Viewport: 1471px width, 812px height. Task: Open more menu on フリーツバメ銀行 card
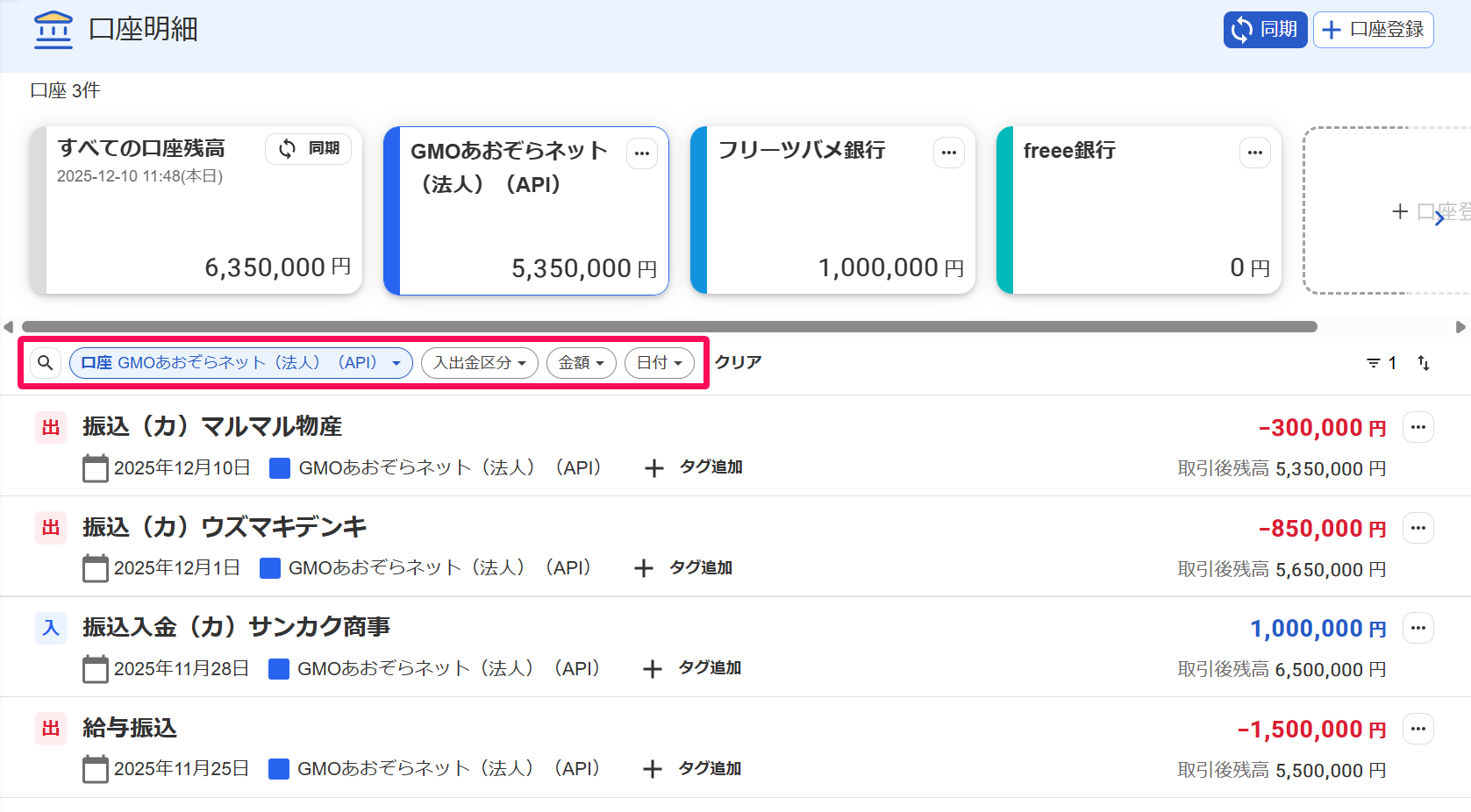[x=949, y=153]
